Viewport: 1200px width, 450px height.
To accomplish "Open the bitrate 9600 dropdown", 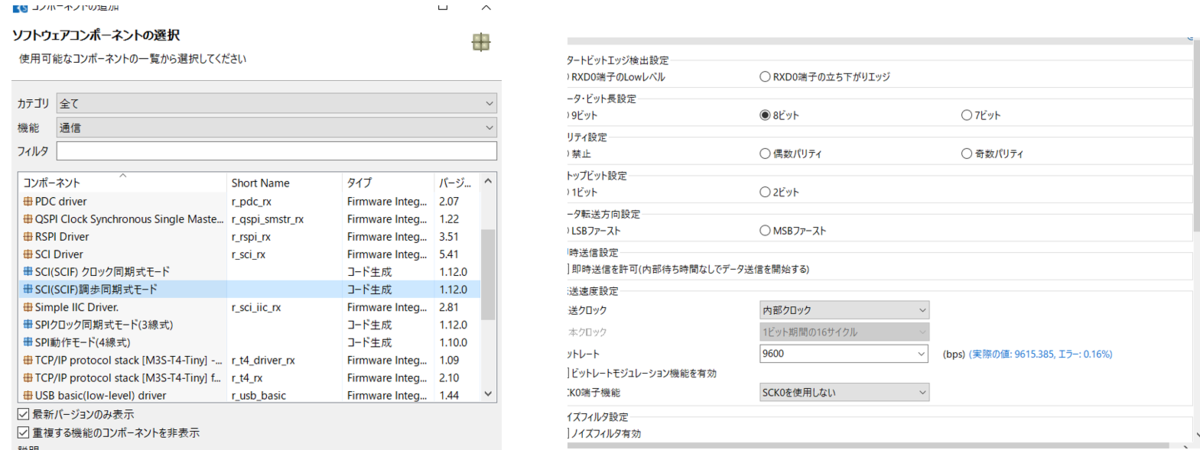I will (845, 353).
